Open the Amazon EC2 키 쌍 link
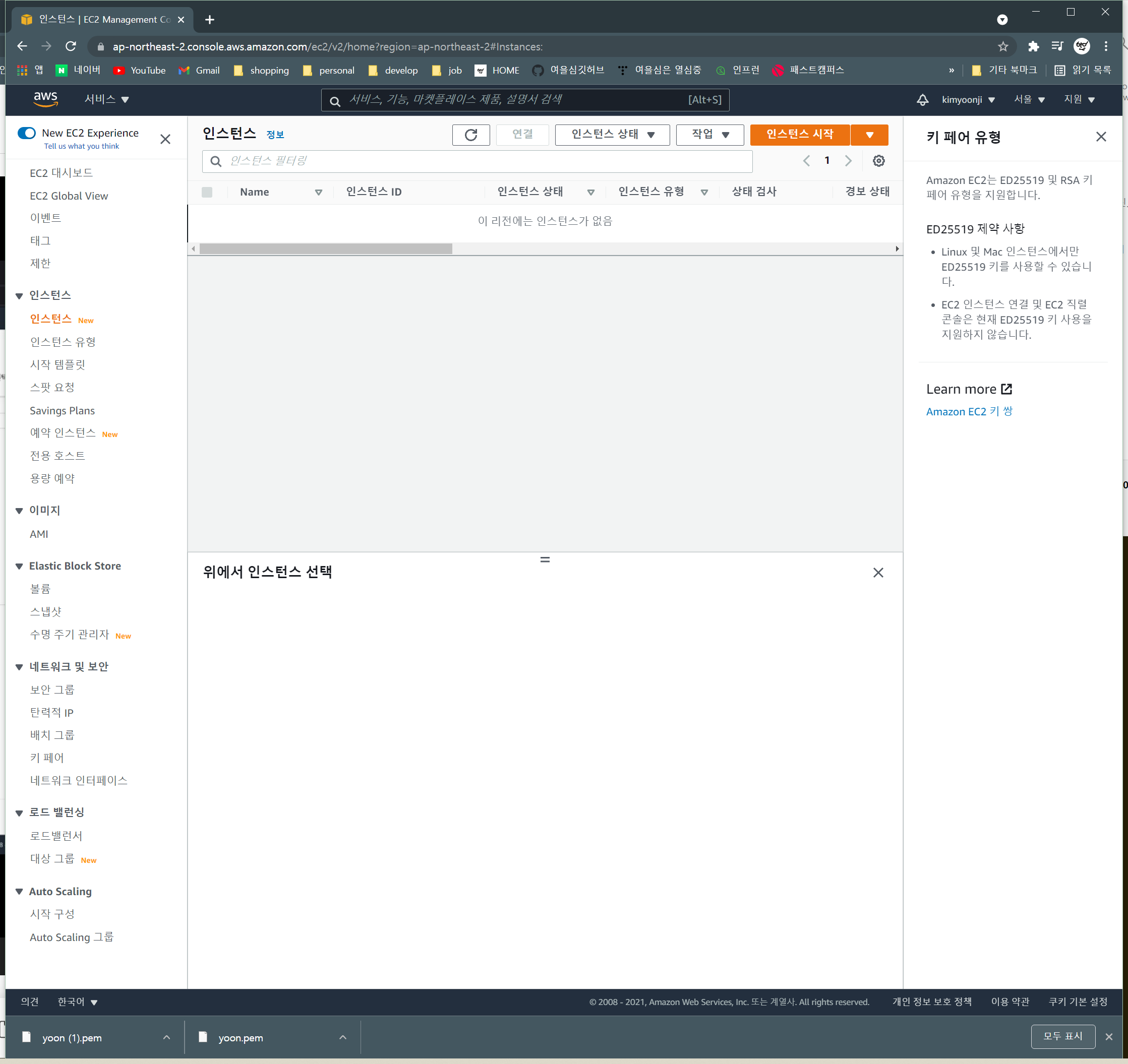The width and height of the screenshot is (1128, 1064). coord(969,412)
